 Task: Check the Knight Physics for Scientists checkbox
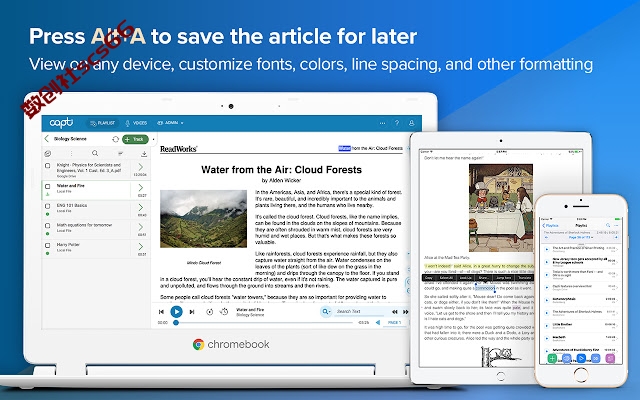(47, 166)
